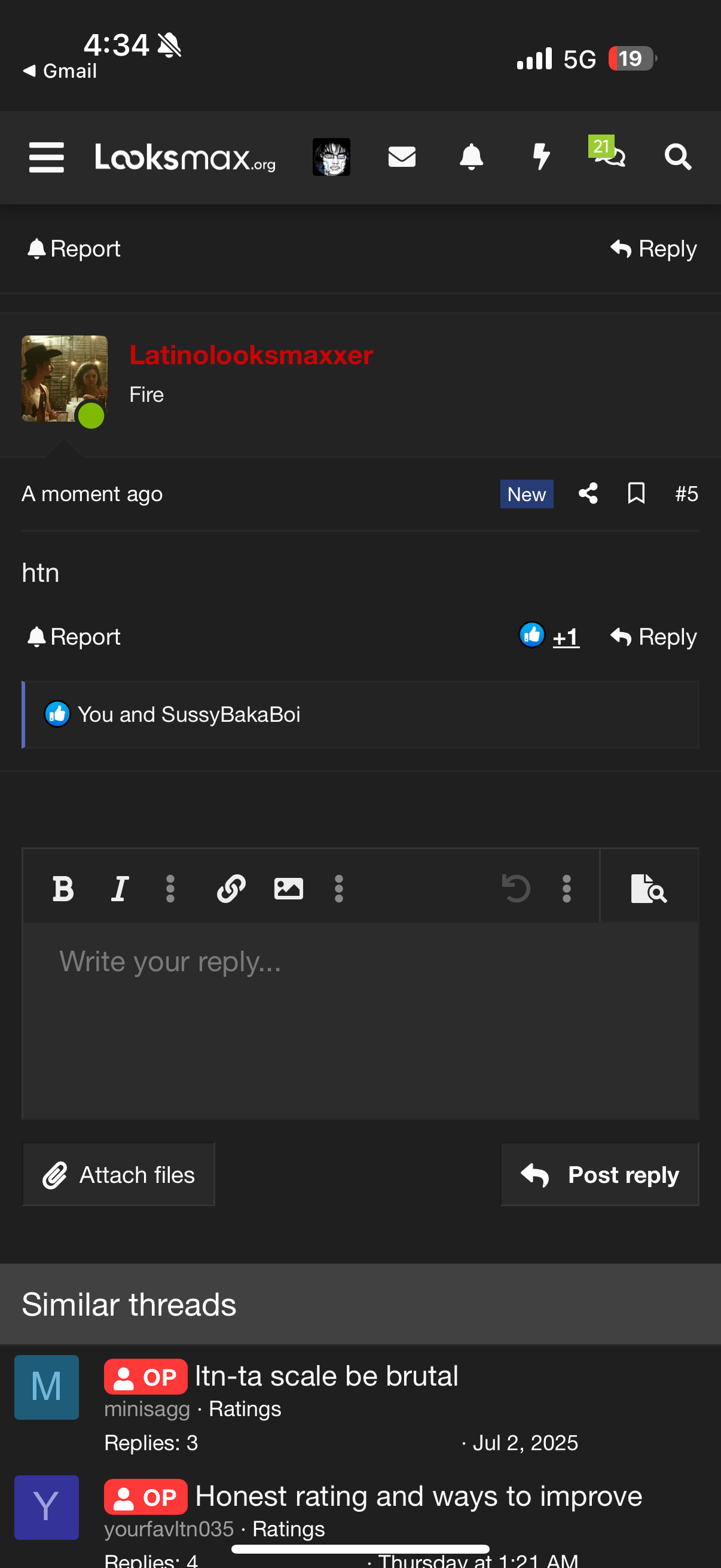The image size is (721, 1568).
Task: Toggle bold formatting in the editor
Action: [x=63, y=889]
